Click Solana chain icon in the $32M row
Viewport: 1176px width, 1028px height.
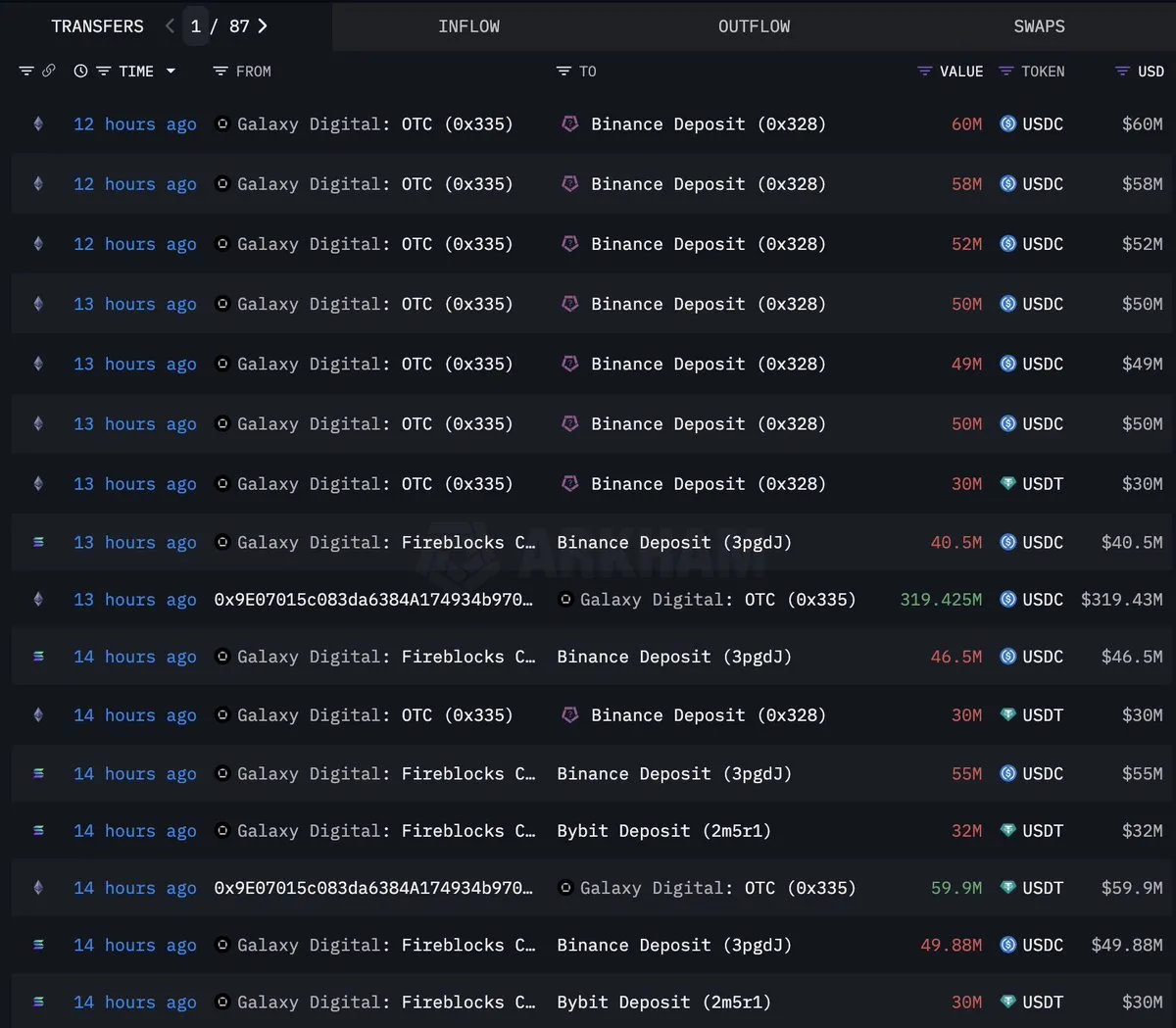click(38, 830)
